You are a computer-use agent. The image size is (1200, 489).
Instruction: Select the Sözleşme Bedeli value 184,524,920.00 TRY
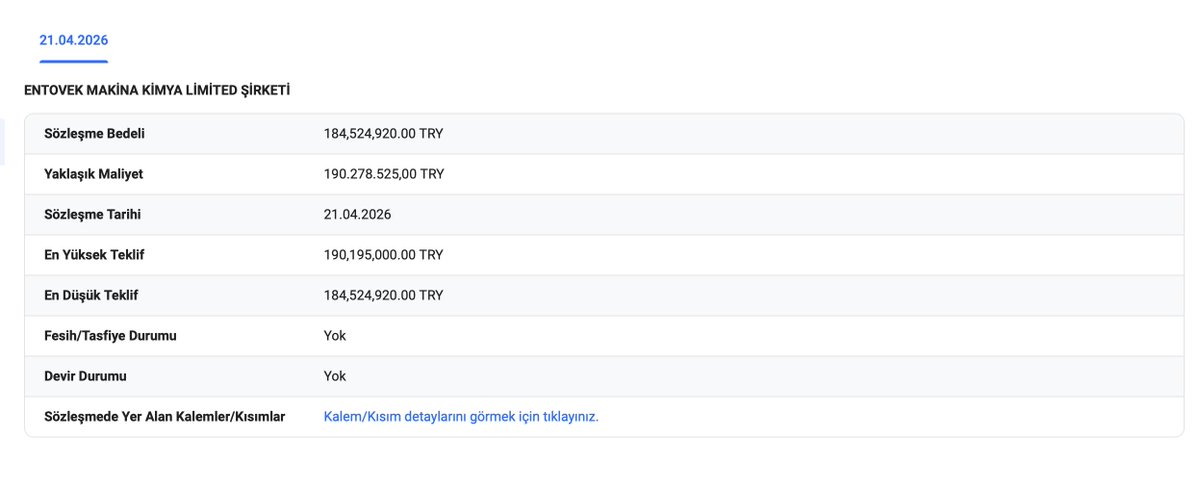point(383,134)
